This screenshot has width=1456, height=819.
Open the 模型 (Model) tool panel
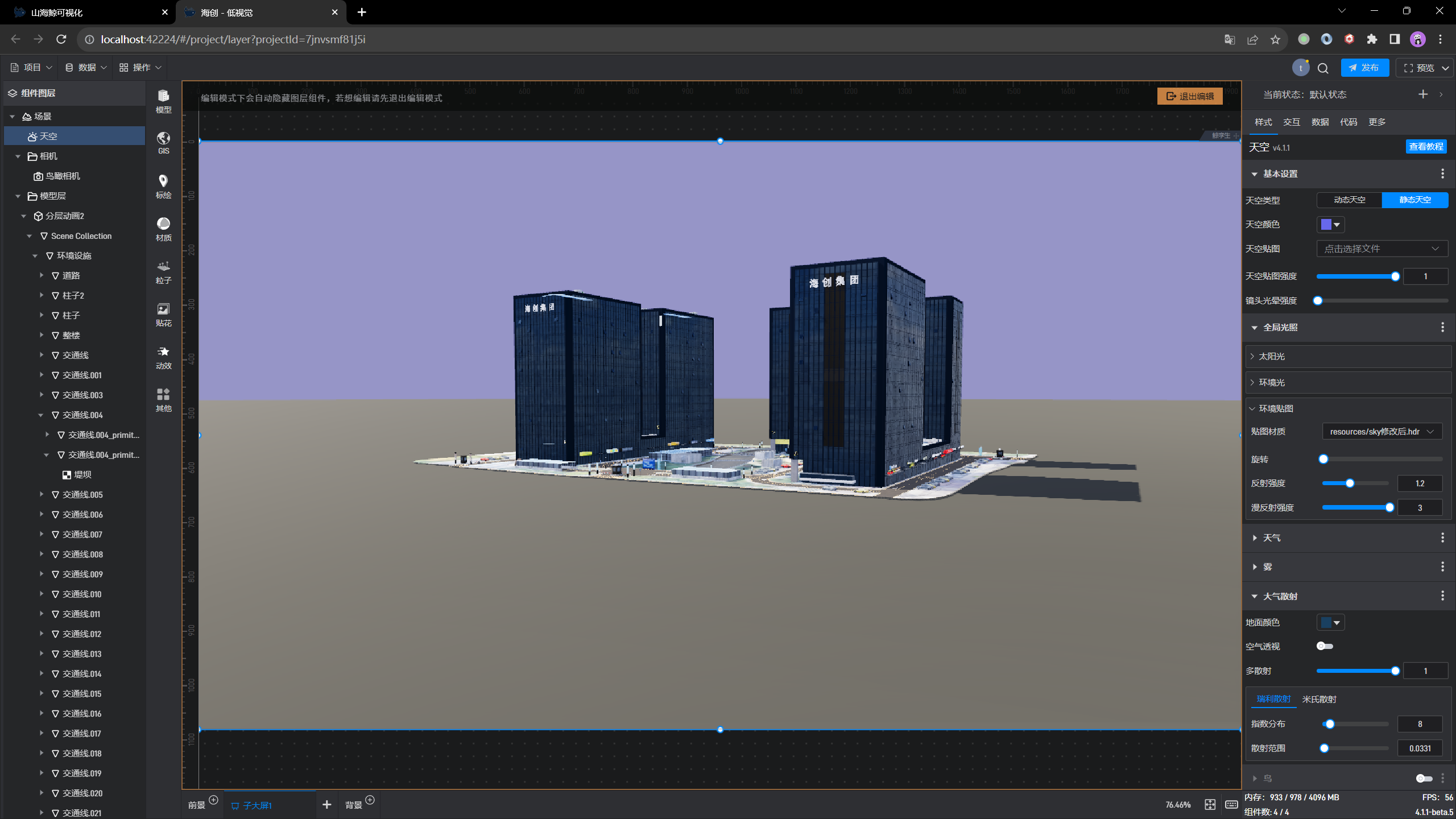coord(163,101)
